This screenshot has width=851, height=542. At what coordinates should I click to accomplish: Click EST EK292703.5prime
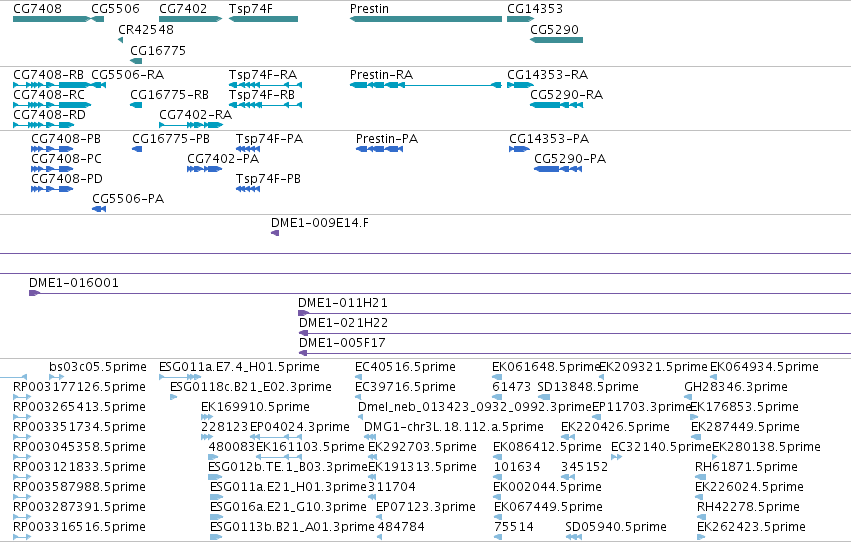pos(371,457)
